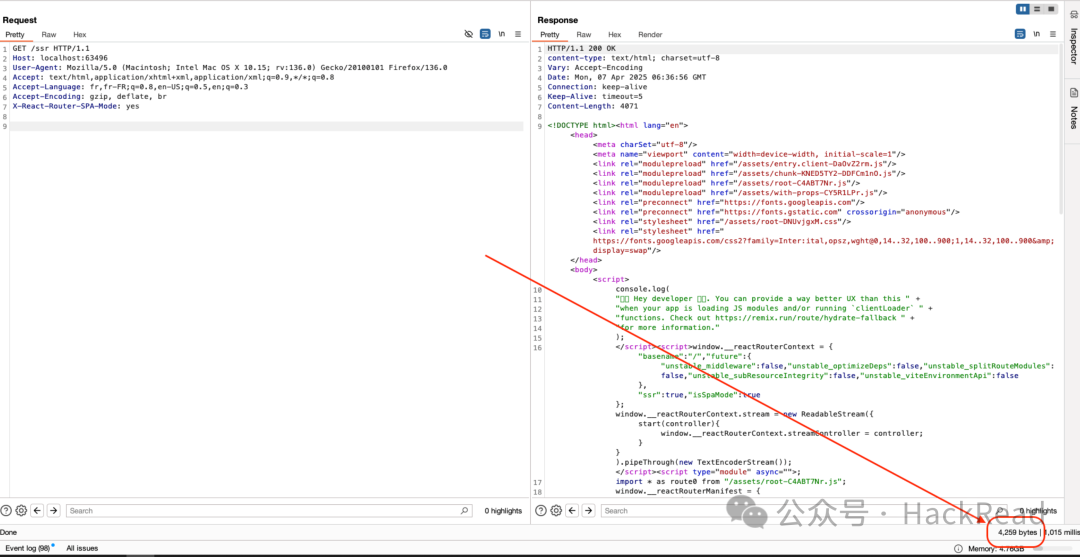Open Request pane hamburger options menu
Image resolution: width=1080 pixels, height=557 pixels.
click(x=518, y=34)
